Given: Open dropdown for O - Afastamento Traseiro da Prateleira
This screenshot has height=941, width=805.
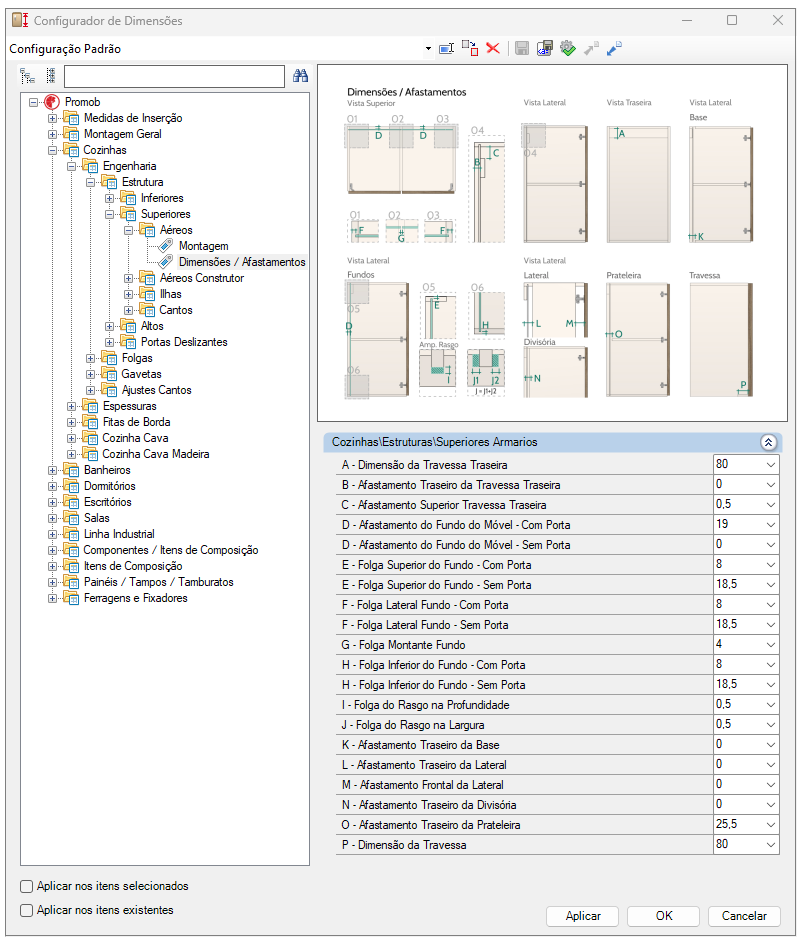Looking at the screenshot, I should (x=771, y=825).
